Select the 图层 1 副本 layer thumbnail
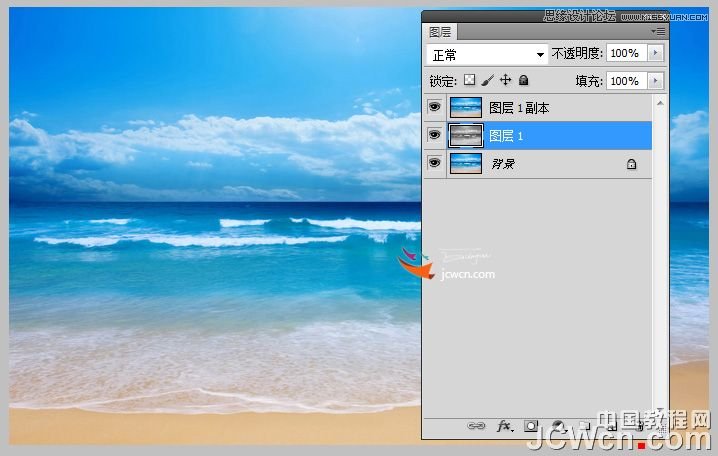 466,108
